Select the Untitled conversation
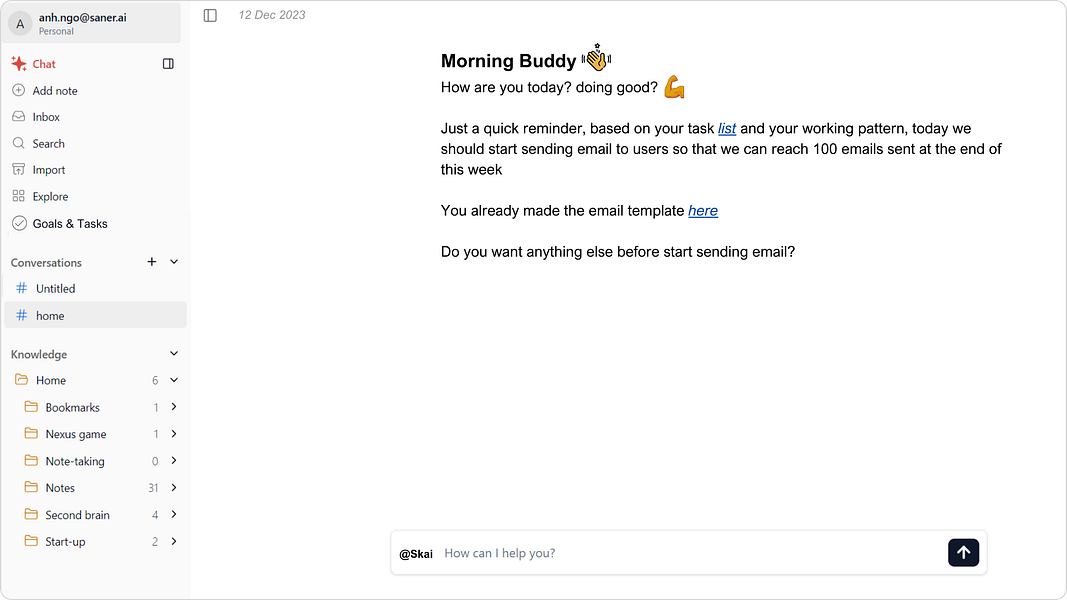The width and height of the screenshot is (1067, 600). tap(56, 288)
